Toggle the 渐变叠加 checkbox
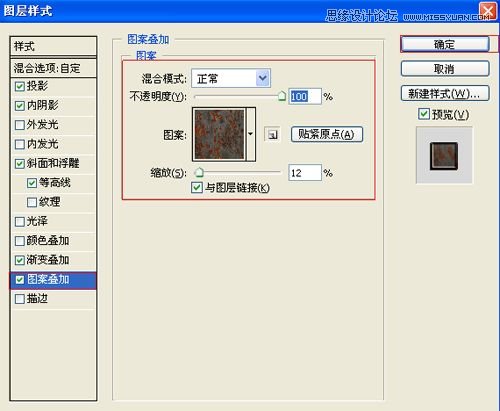This screenshot has width=500, height=411. click(20, 260)
